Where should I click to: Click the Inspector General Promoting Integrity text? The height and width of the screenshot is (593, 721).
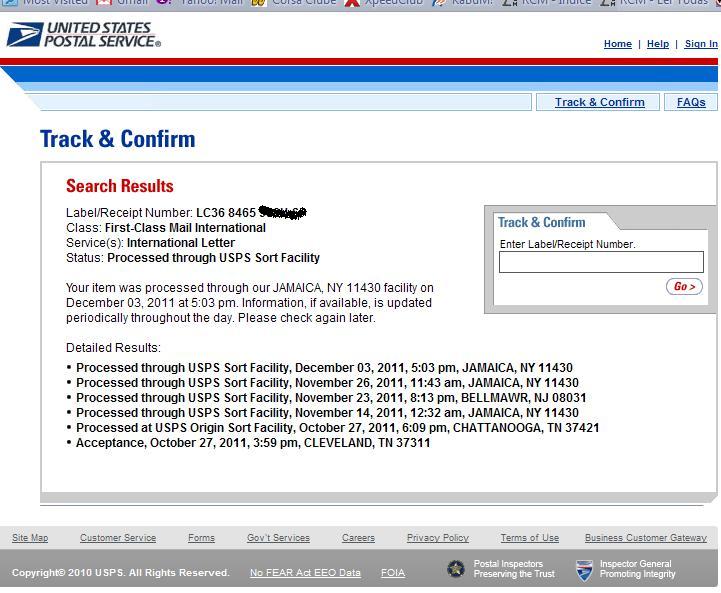[637, 569]
